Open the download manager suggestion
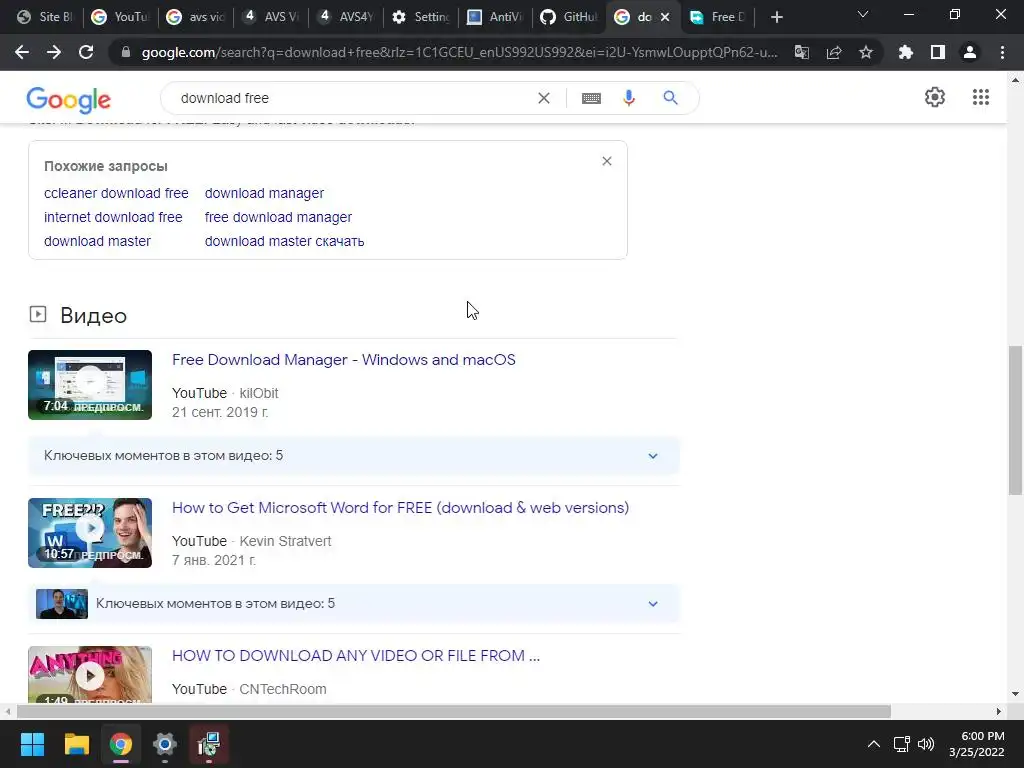The height and width of the screenshot is (768, 1024). click(264, 193)
